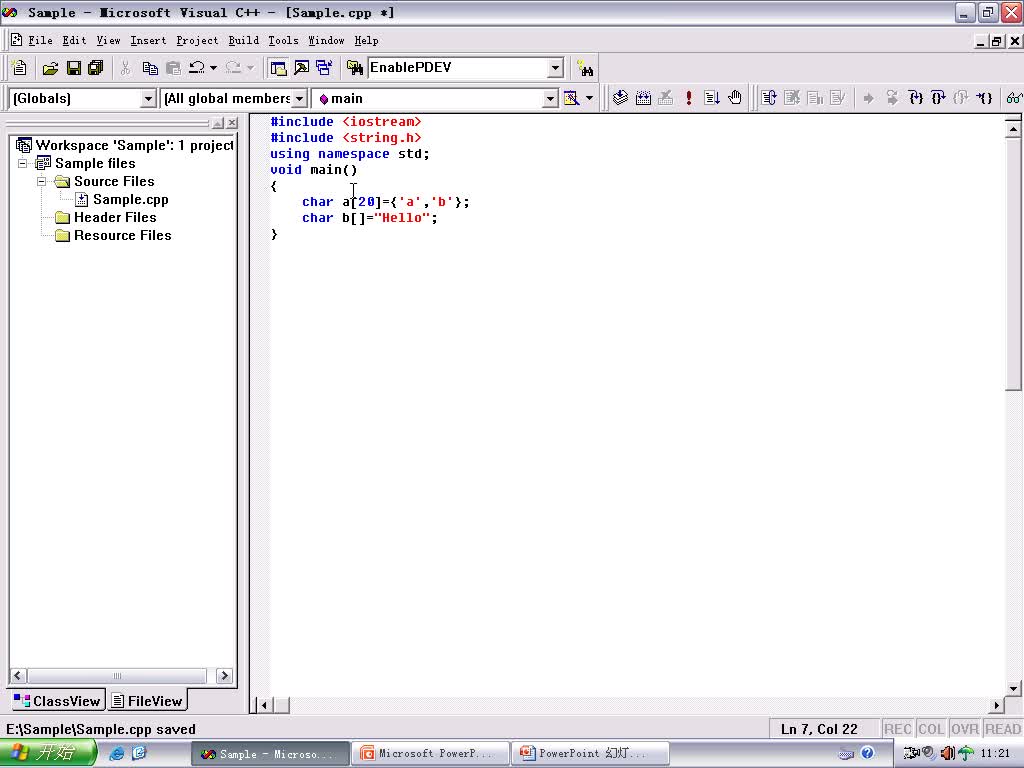
Task: Open the File menu
Action: click(40, 40)
